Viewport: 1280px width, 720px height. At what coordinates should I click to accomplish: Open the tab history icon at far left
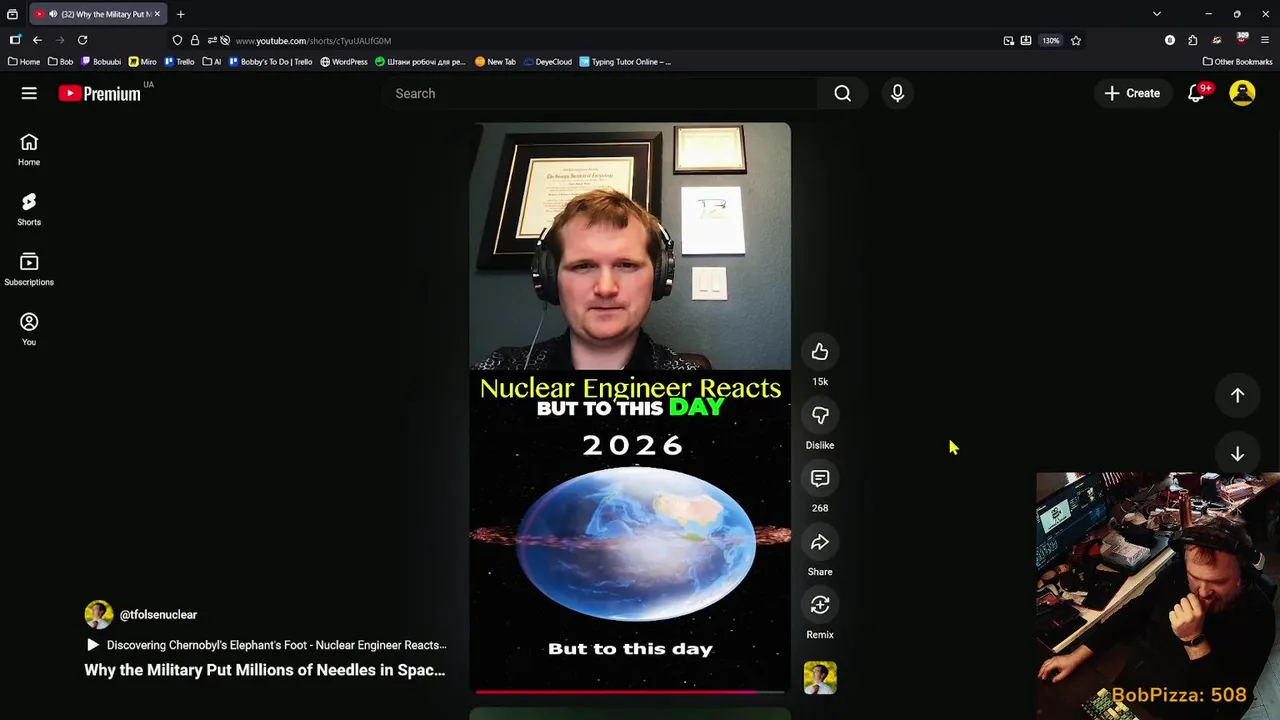click(x=12, y=14)
